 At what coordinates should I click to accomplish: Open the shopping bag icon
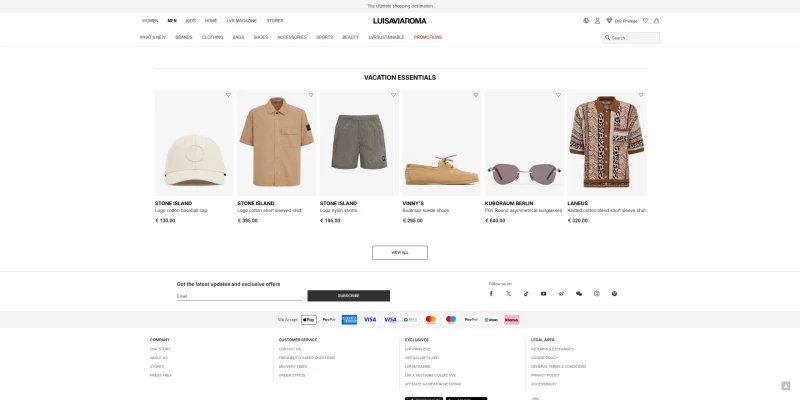(x=657, y=21)
